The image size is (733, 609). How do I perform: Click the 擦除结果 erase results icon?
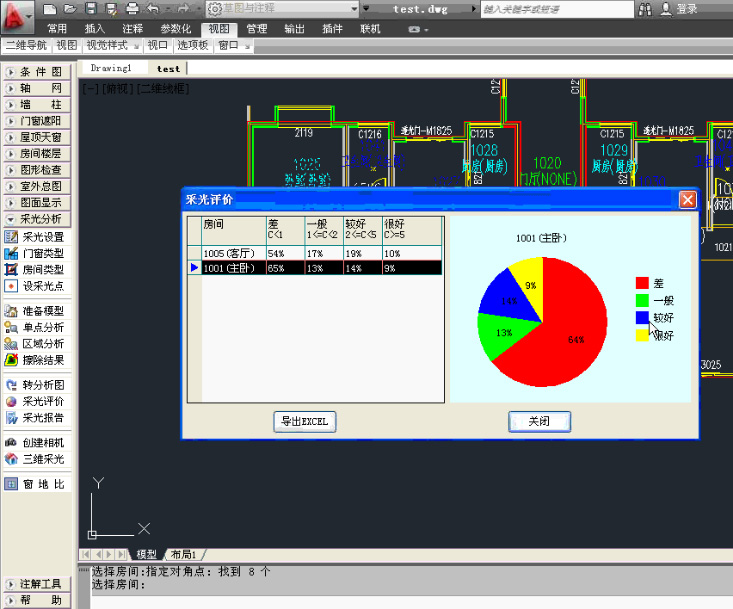(x=12, y=360)
